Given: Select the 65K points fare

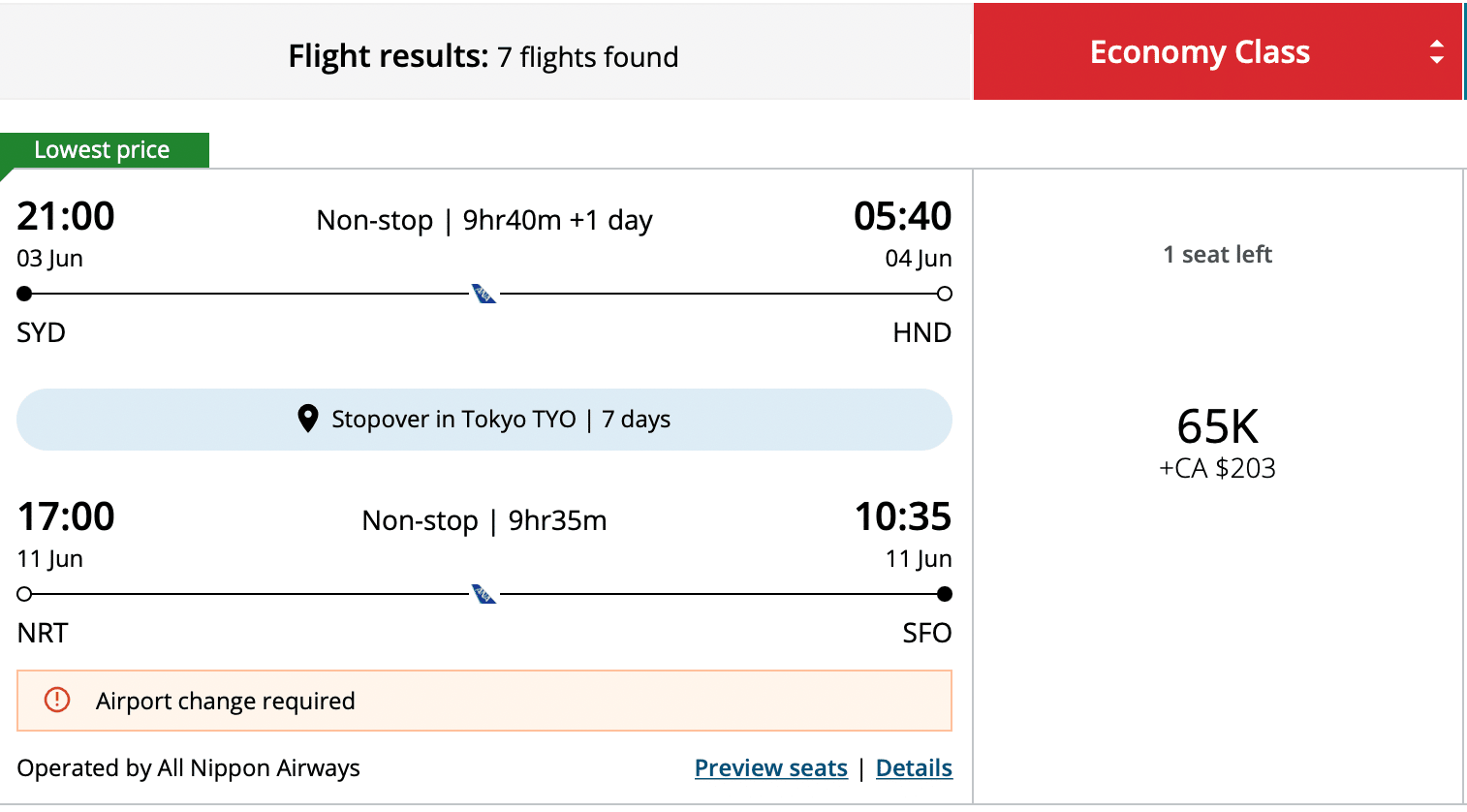Looking at the screenshot, I should click(1217, 426).
